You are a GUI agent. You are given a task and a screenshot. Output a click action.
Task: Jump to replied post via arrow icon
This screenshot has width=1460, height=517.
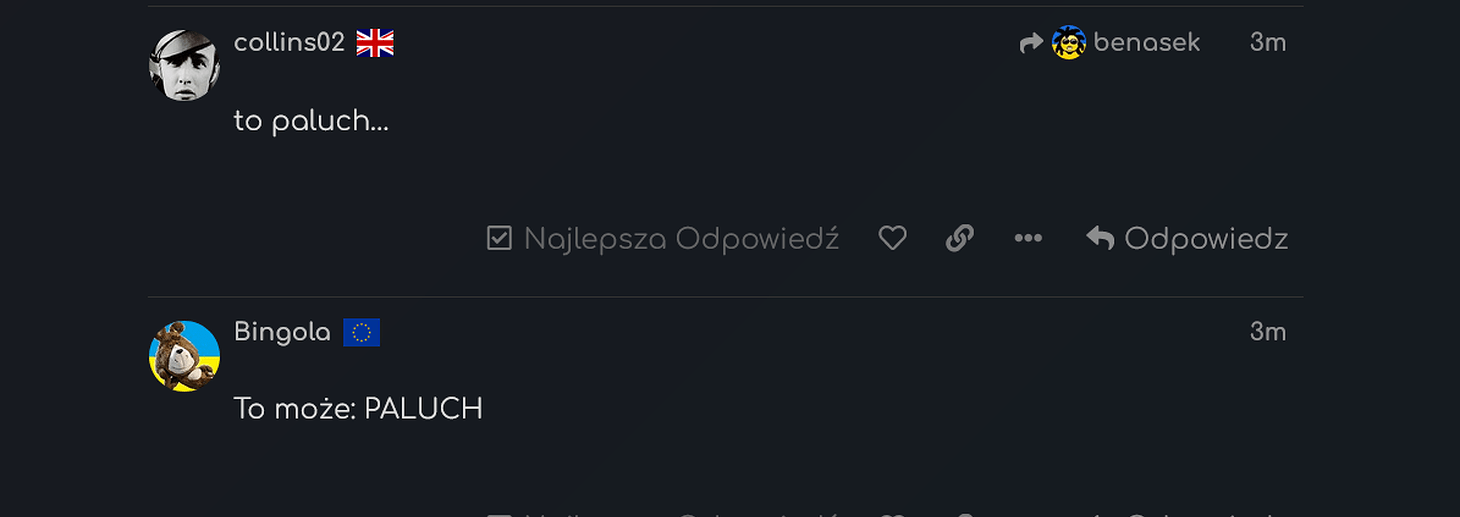[x=1031, y=43]
